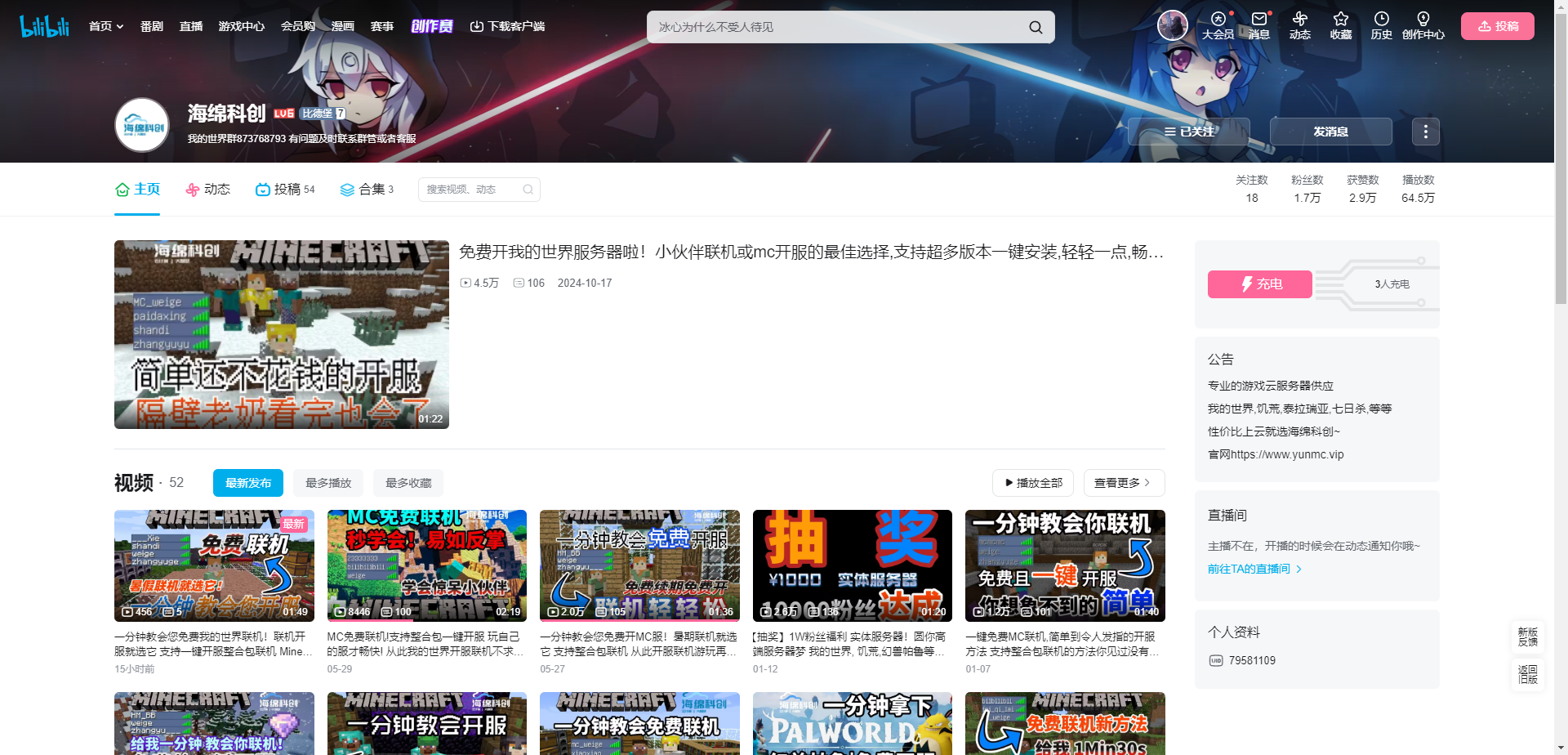Open the 创作展 banner link

(432, 26)
